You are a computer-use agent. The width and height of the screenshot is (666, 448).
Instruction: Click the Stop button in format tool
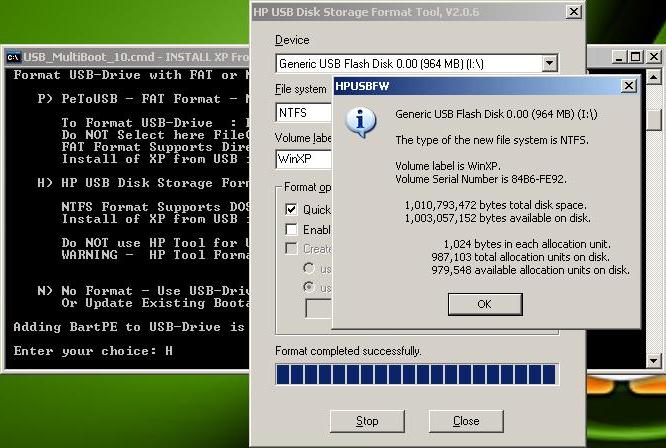(x=367, y=421)
